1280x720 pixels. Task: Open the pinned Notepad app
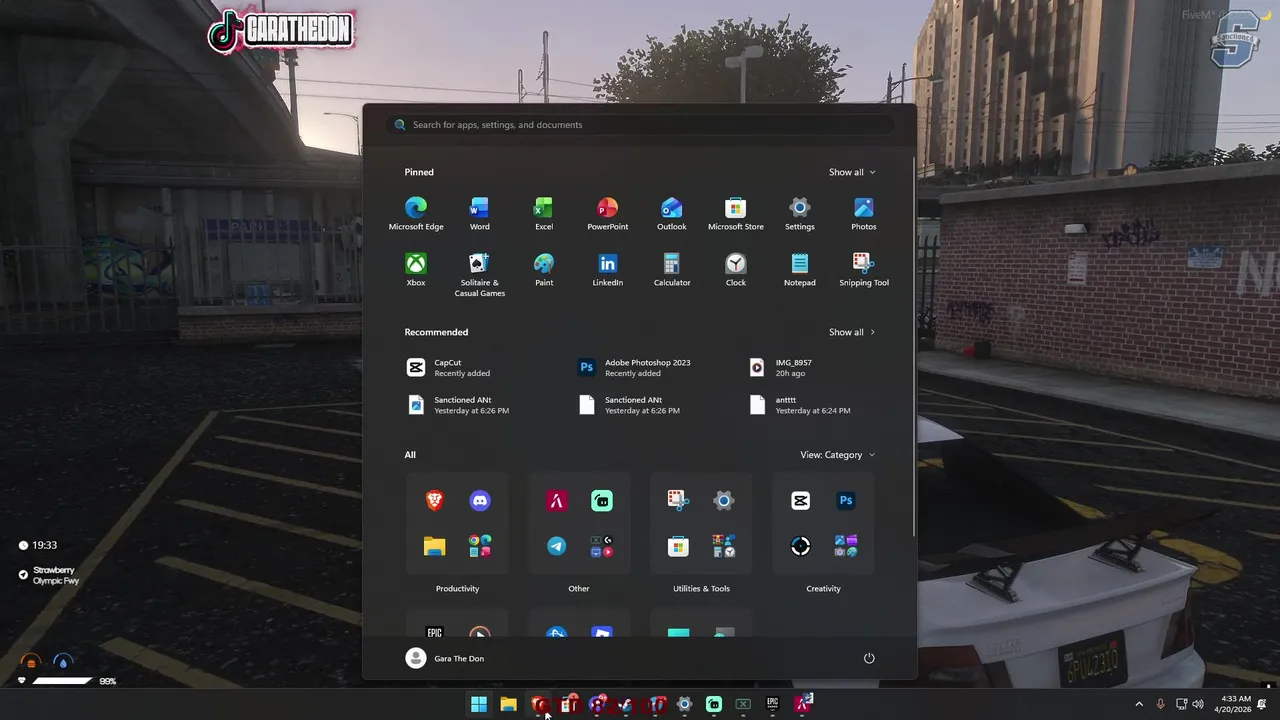(x=800, y=270)
